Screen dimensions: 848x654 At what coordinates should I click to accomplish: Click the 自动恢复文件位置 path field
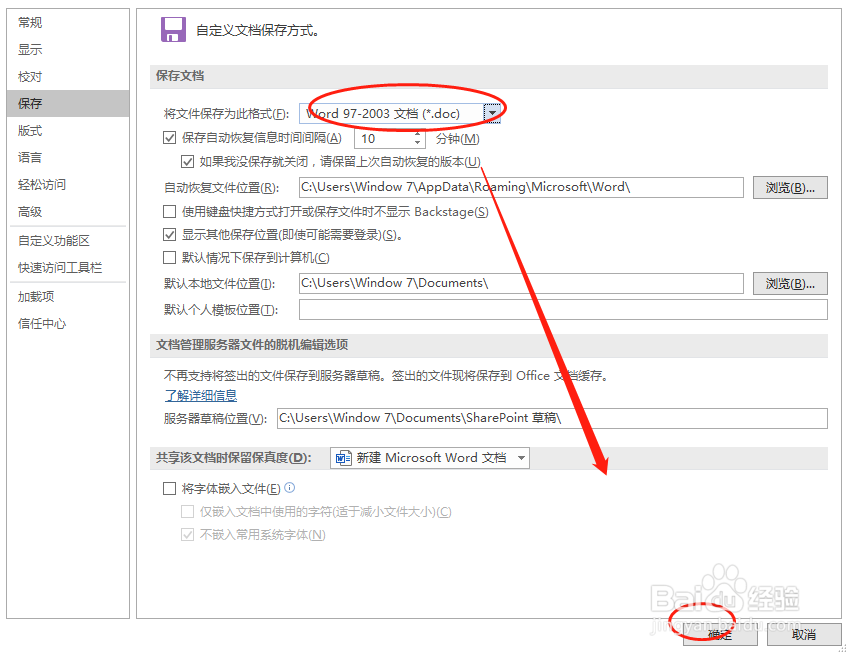(521, 187)
